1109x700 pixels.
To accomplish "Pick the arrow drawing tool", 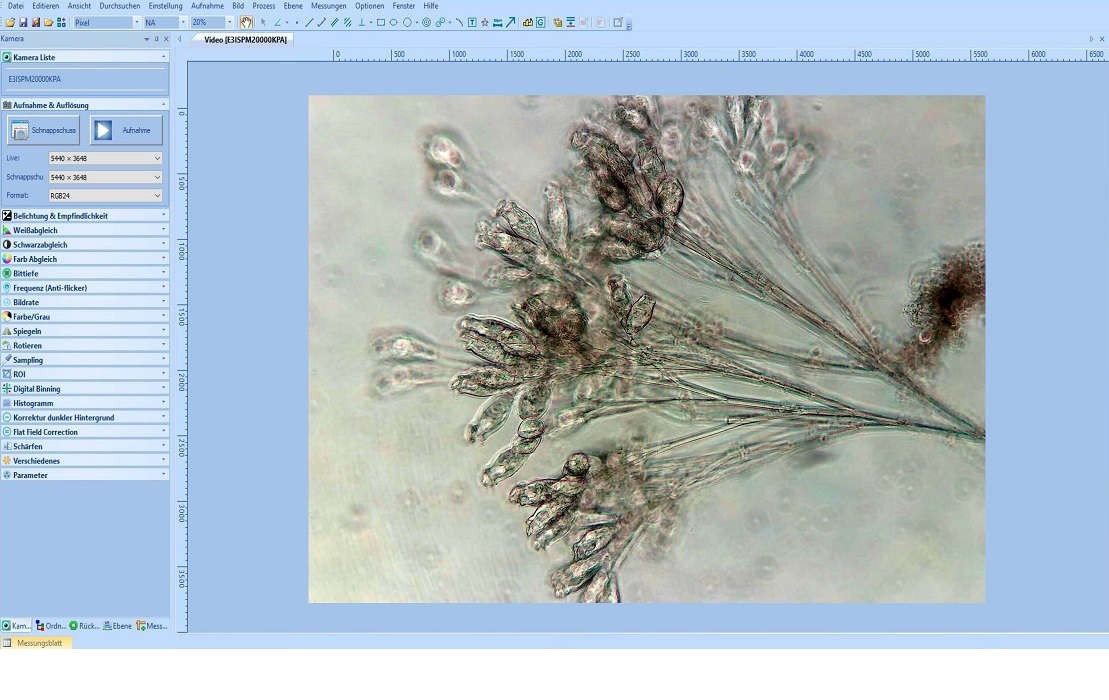I will (511, 22).
